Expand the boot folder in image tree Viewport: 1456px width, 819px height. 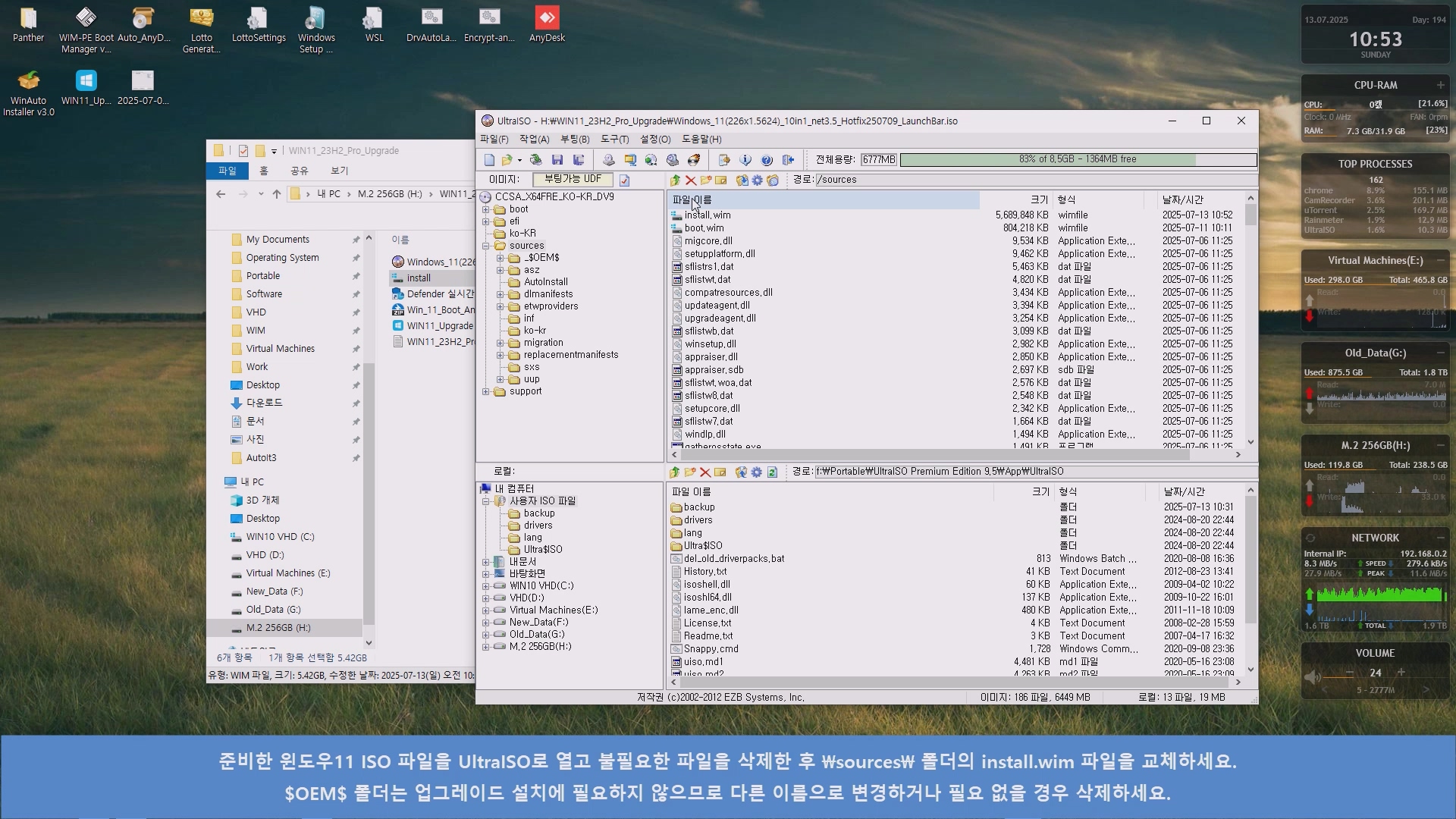pos(486,209)
